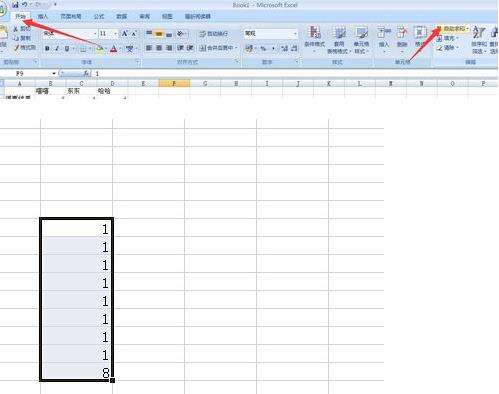Image resolution: width=499 pixels, height=394 pixels.
Task: Apply the red font color
Action: click(113, 49)
